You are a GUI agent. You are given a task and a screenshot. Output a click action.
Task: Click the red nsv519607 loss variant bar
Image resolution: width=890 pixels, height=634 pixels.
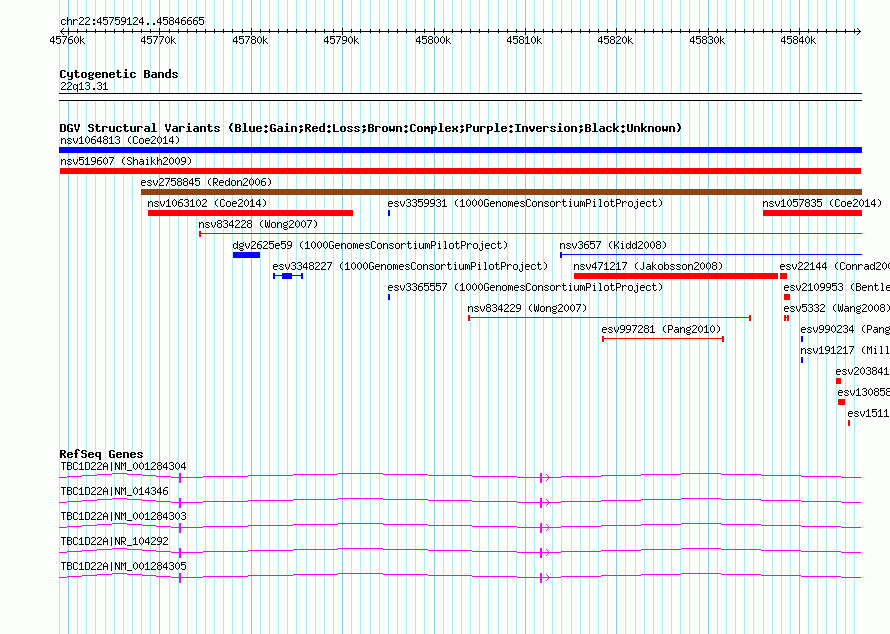460,171
